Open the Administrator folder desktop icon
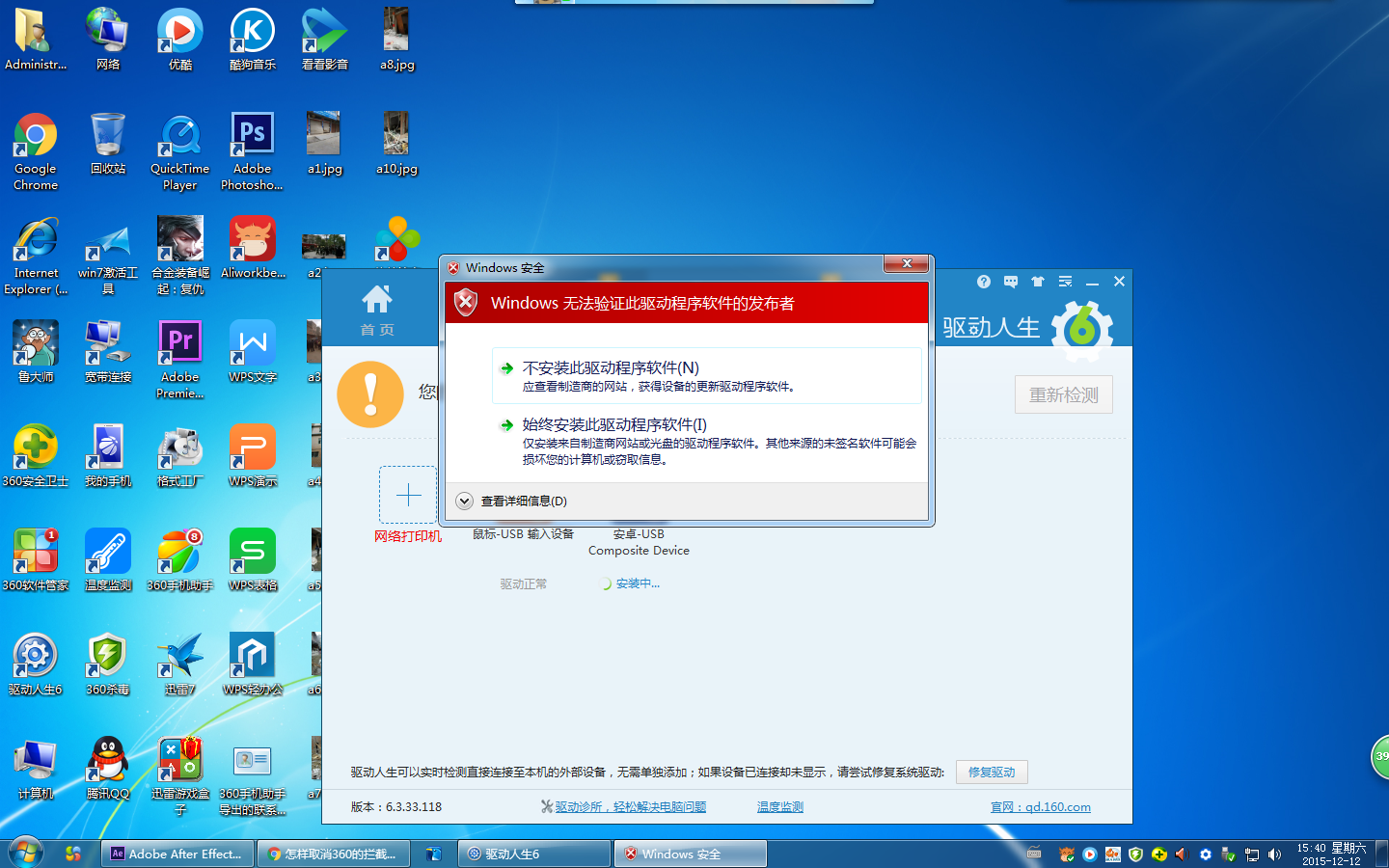The width and height of the screenshot is (1389, 868). 36,40
